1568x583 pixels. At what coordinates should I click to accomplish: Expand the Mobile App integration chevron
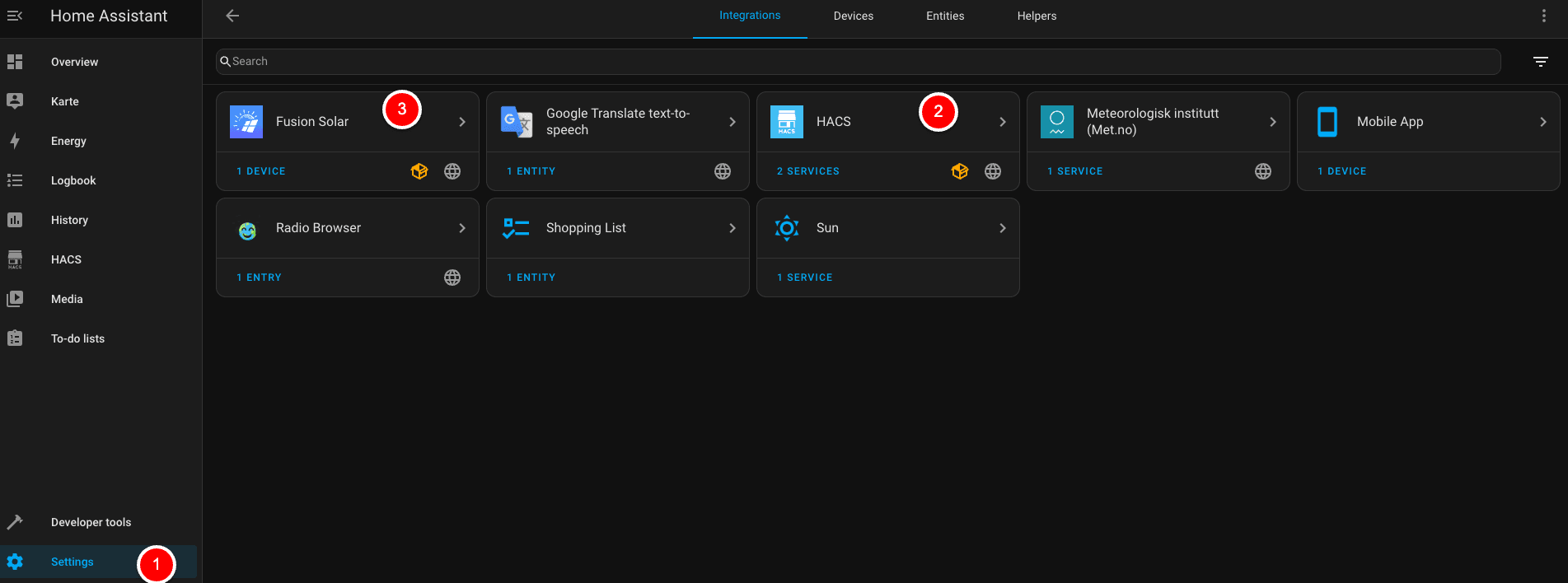(1542, 122)
